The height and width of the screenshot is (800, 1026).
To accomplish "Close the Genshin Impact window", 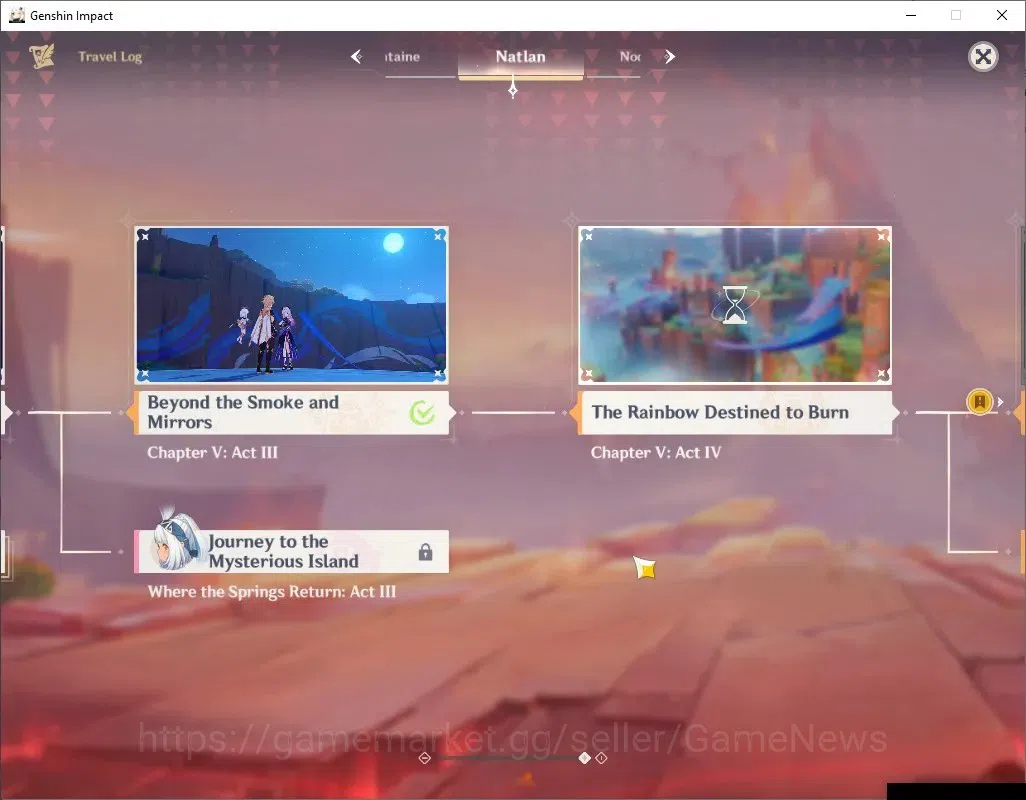I will point(1002,15).
